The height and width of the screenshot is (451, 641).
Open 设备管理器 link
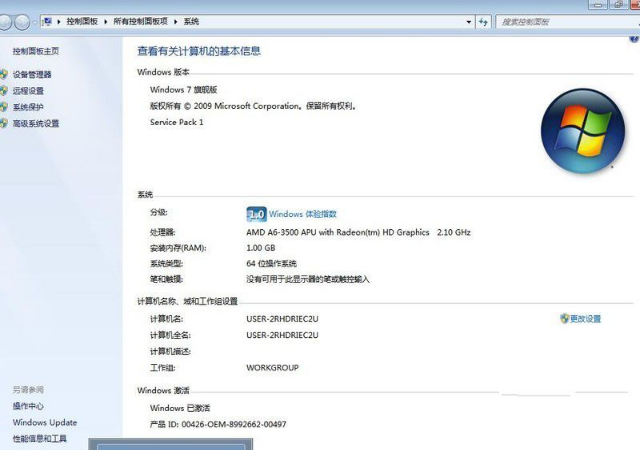click(x=32, y=74)
